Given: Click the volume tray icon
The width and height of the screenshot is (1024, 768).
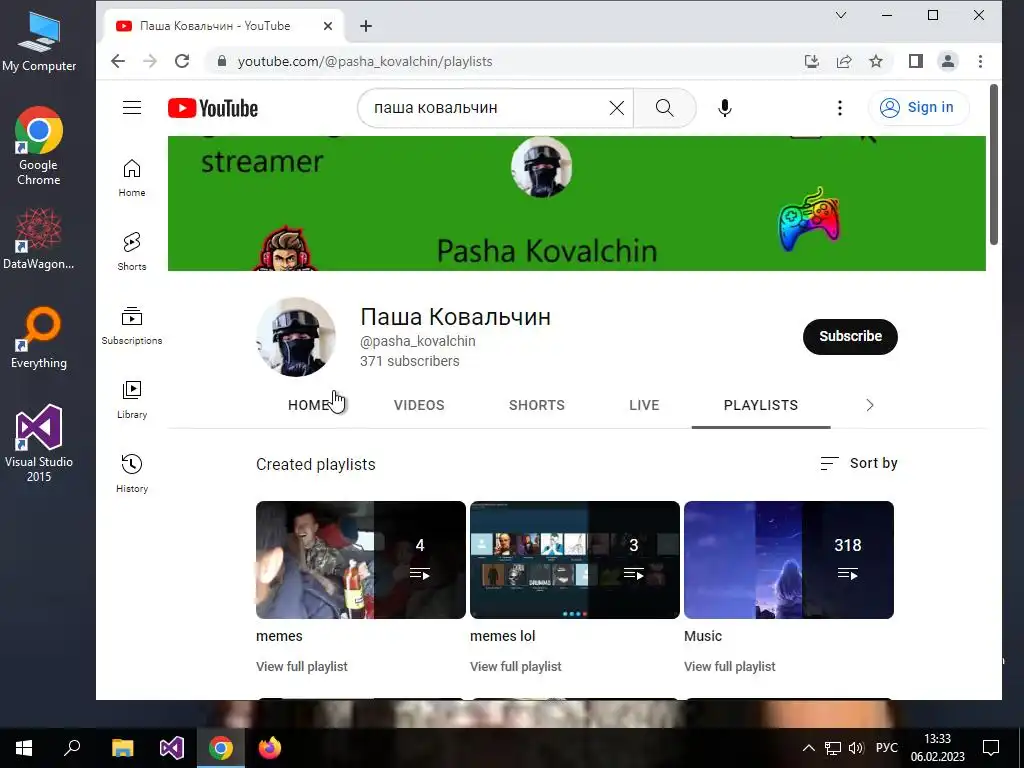Looking at the screenshot, I should pyautogui.click(x=856, y=748).
